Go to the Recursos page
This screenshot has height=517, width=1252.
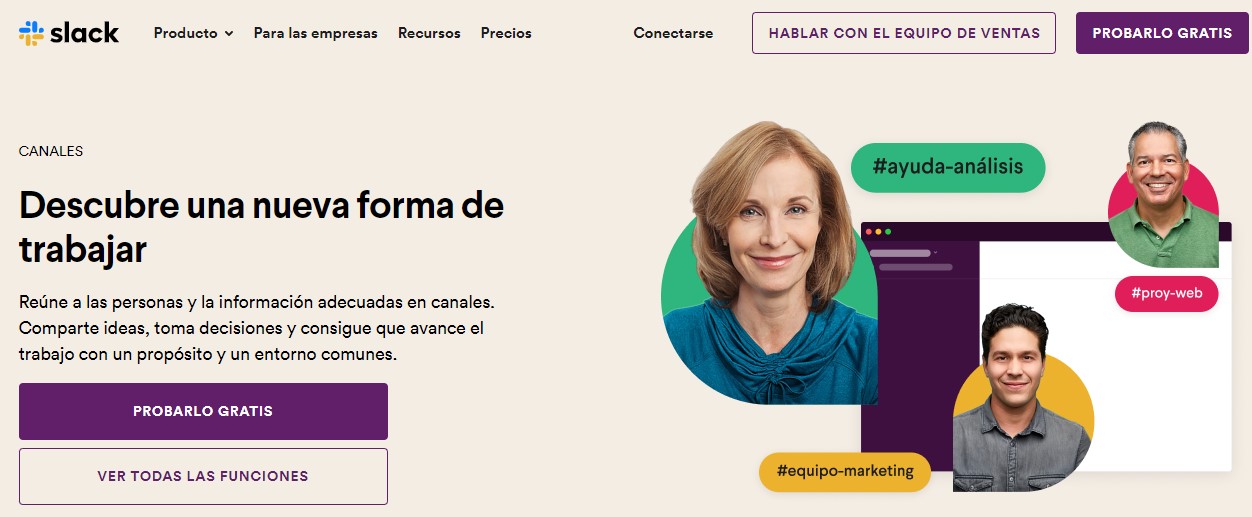pyautogui.click(x=429, y=33)
